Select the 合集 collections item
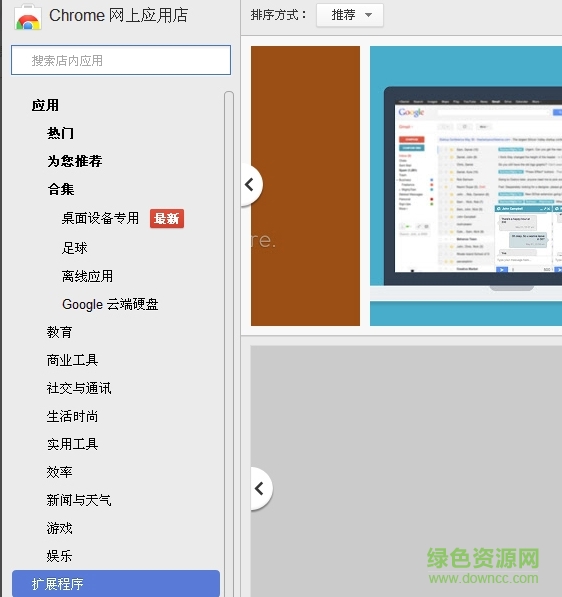 coord(61,189)
